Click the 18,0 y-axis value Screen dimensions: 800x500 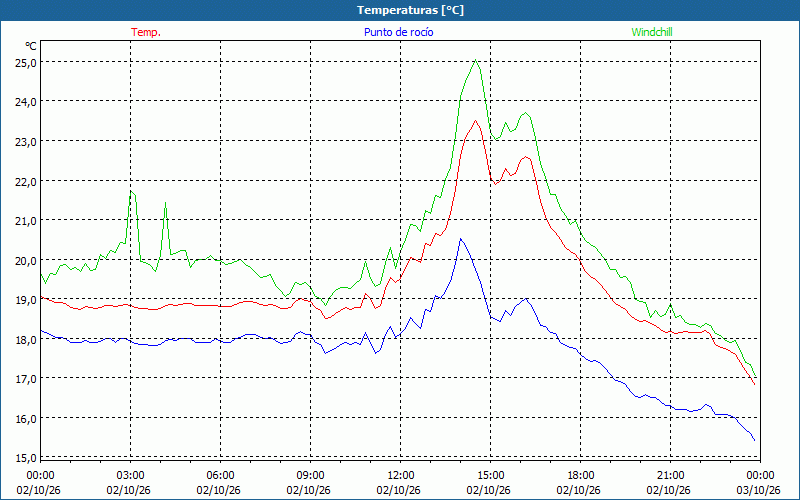26,340
